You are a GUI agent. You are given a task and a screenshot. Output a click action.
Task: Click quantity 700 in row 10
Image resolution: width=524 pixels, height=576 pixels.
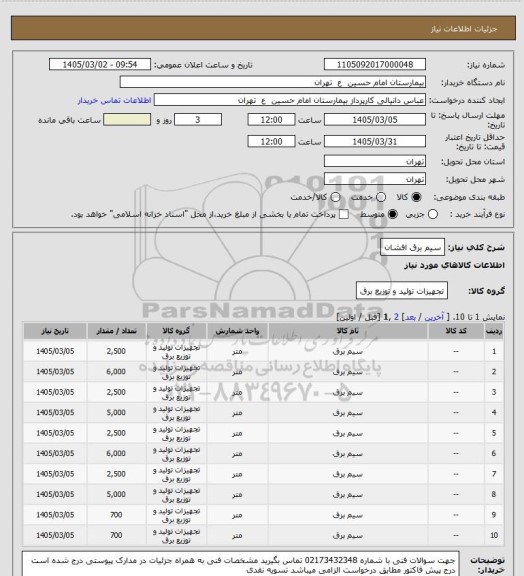click(x=116, y=535)
